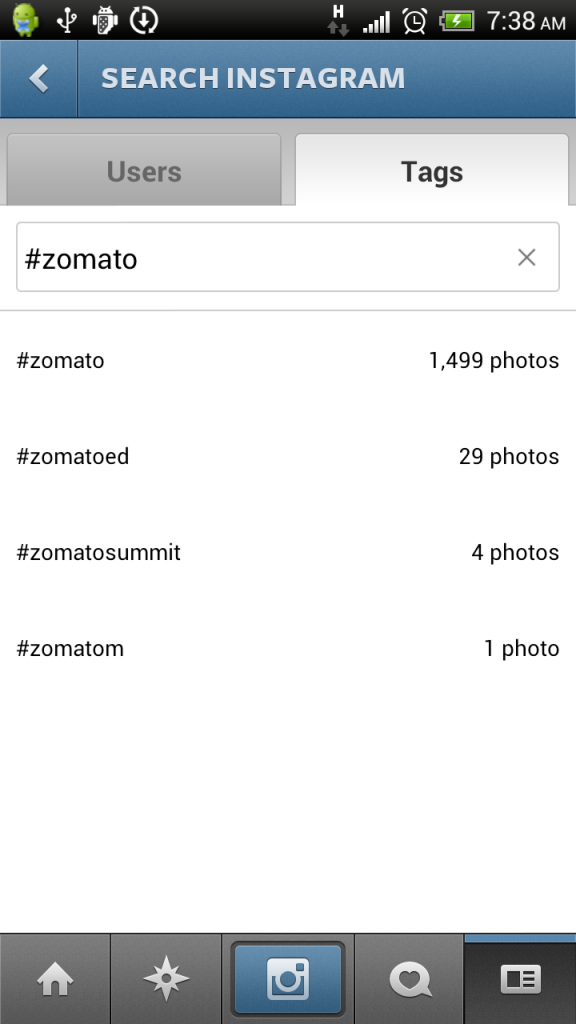The height and width of the screenshot is (1024, 576).
Task: Open the #zomato tag result
Action: (288, 360)
